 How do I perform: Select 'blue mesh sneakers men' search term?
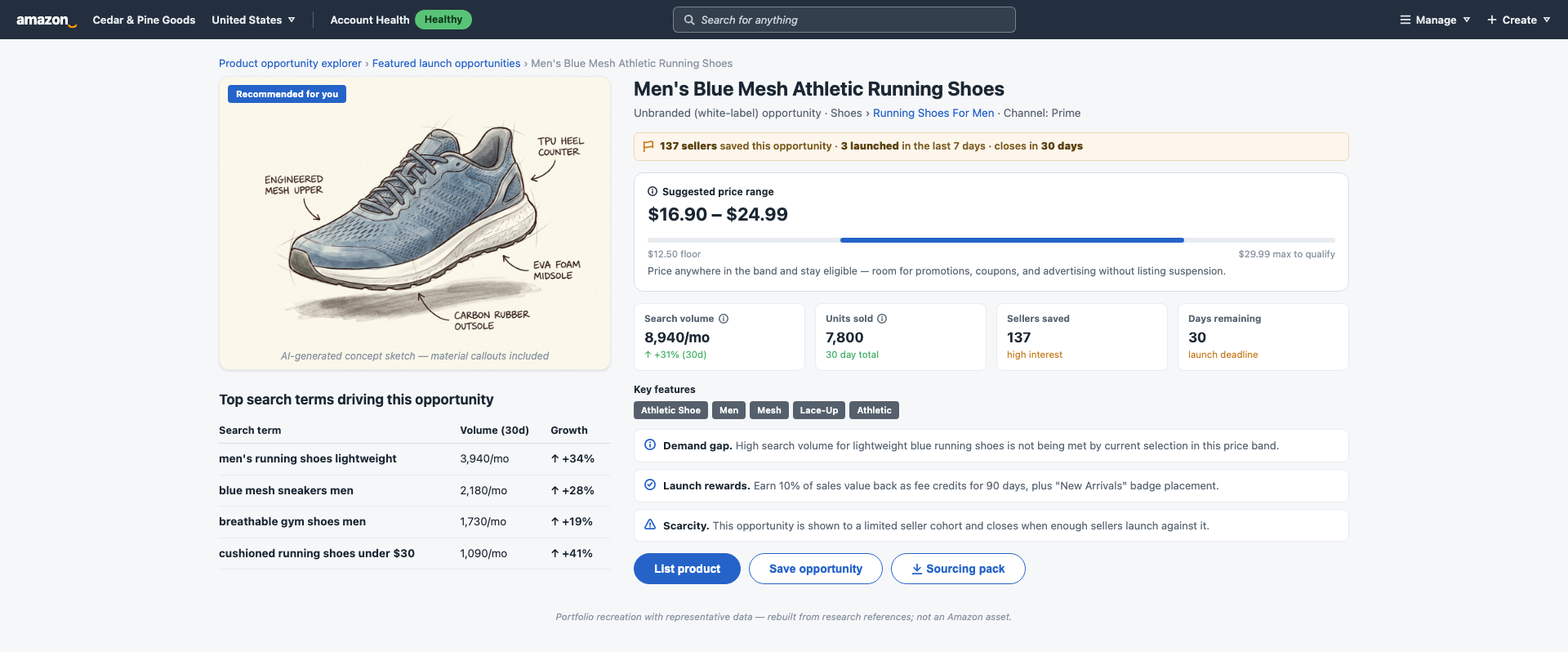(286, 490)
